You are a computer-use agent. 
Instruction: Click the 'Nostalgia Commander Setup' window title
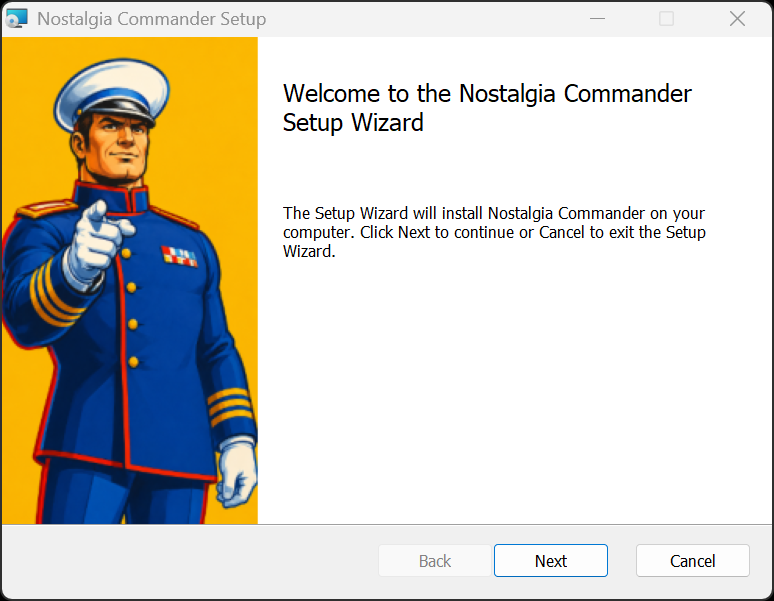[152, 19]
